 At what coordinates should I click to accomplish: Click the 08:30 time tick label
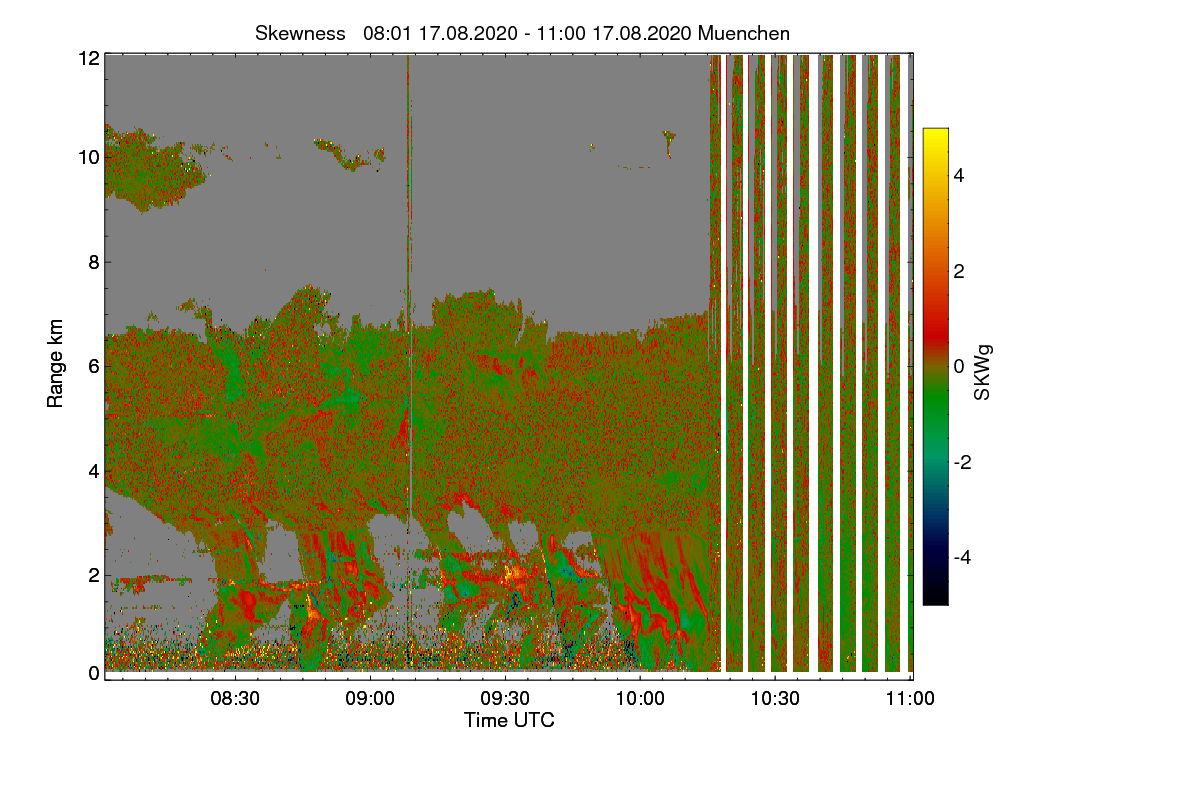[236, 699]
